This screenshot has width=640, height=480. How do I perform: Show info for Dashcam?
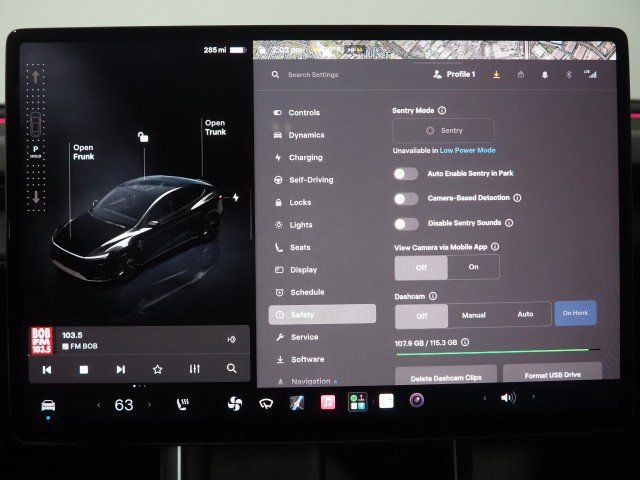pos(433,296)
